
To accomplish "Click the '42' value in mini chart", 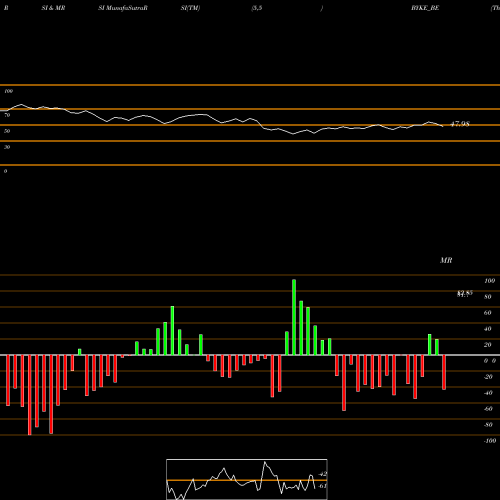I will pos(323,474).
